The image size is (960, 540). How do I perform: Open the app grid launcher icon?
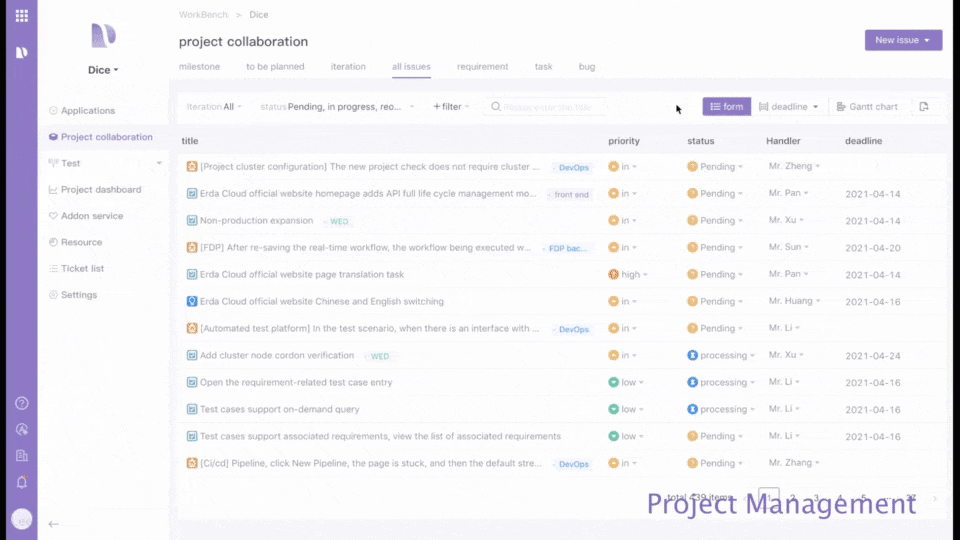click(21, 15)
